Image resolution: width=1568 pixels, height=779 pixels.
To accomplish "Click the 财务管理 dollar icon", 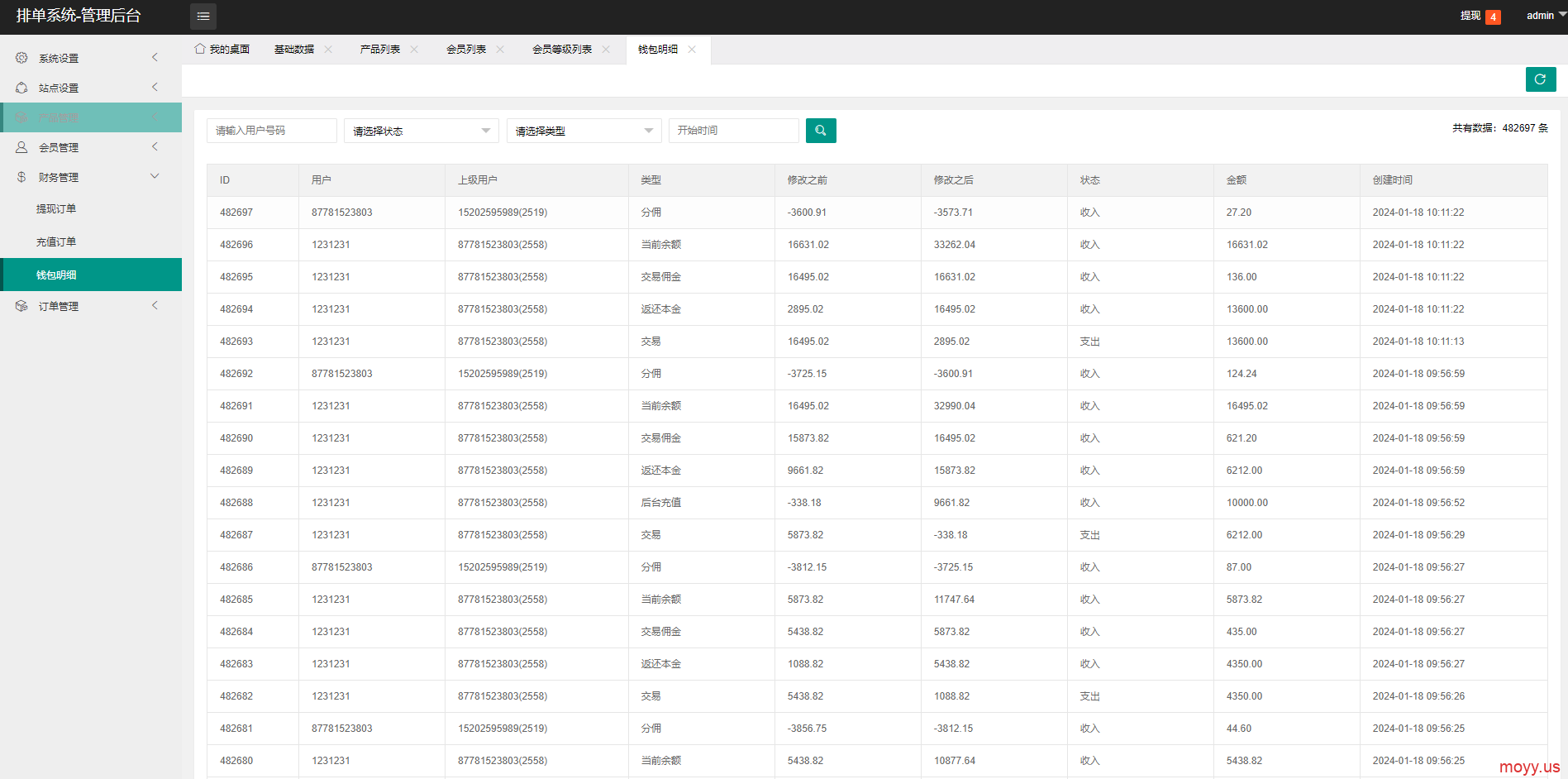I will click(x=21, y=177).
